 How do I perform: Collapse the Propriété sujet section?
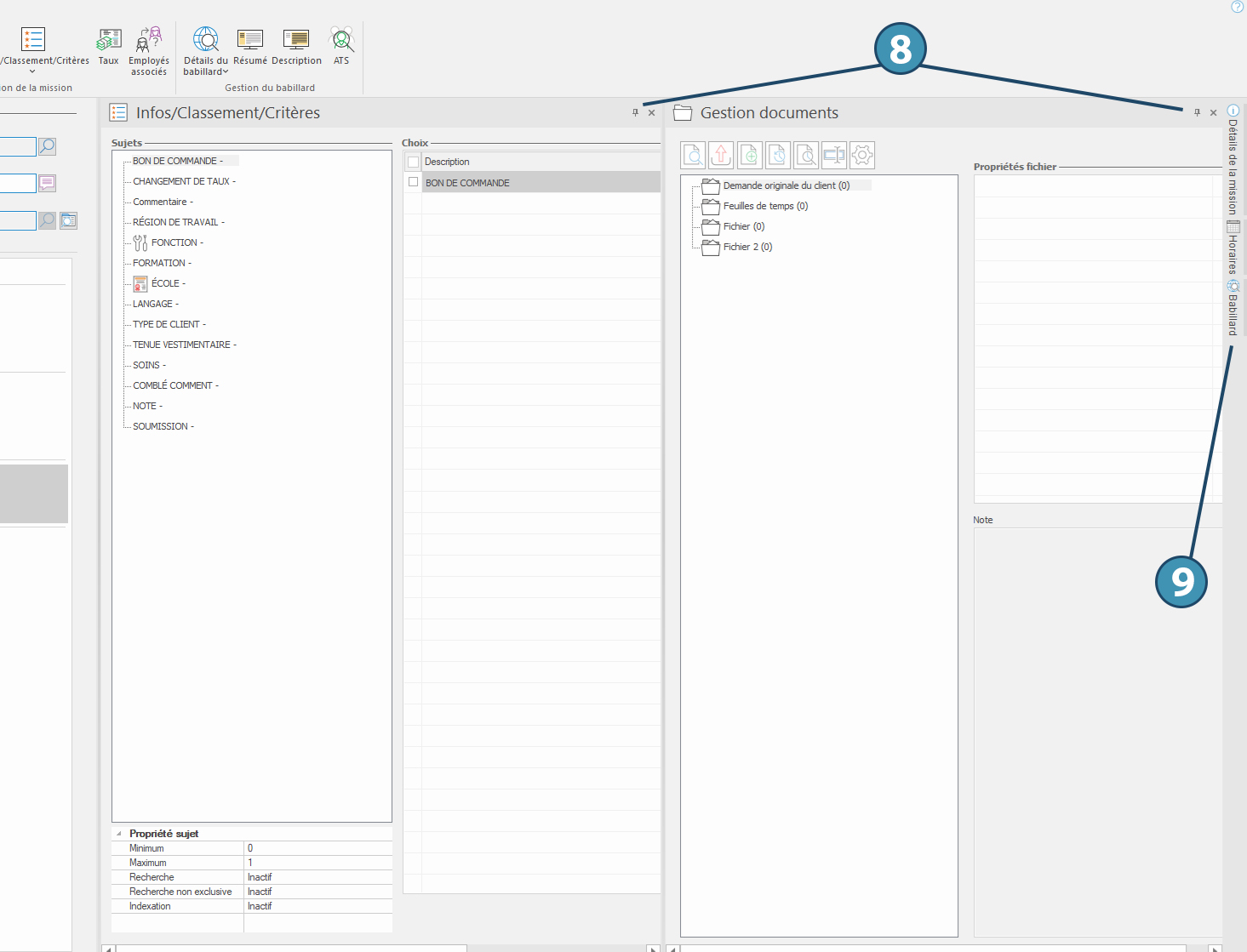pos(118,834)
